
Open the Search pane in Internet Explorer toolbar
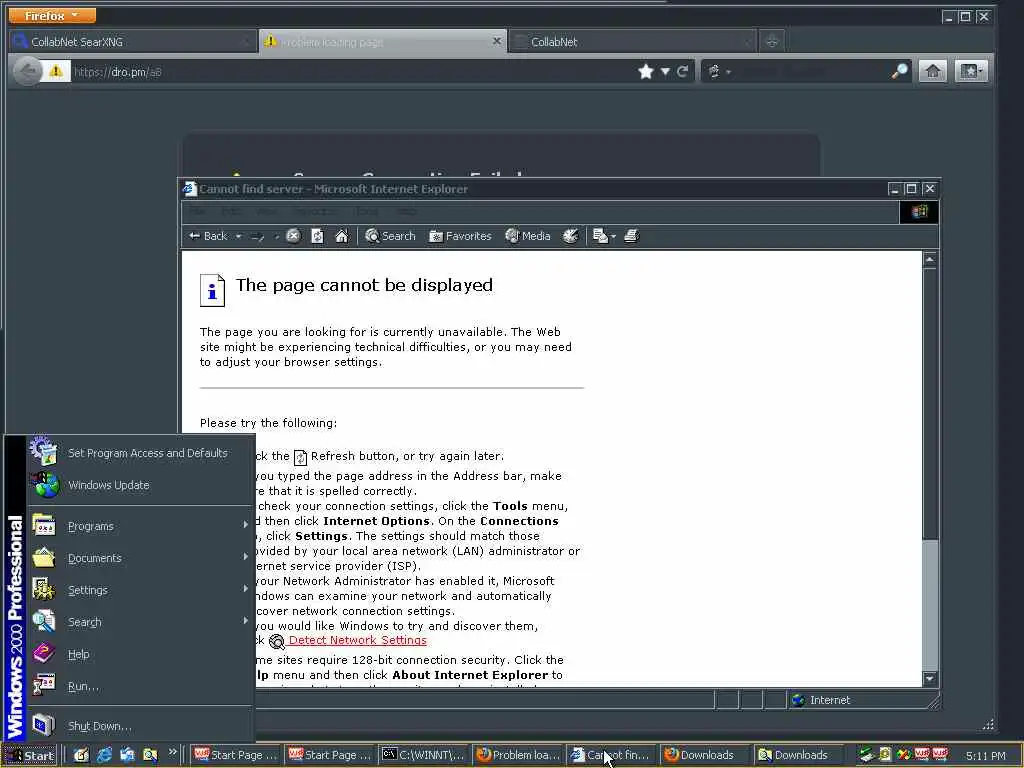click(390, 236)
